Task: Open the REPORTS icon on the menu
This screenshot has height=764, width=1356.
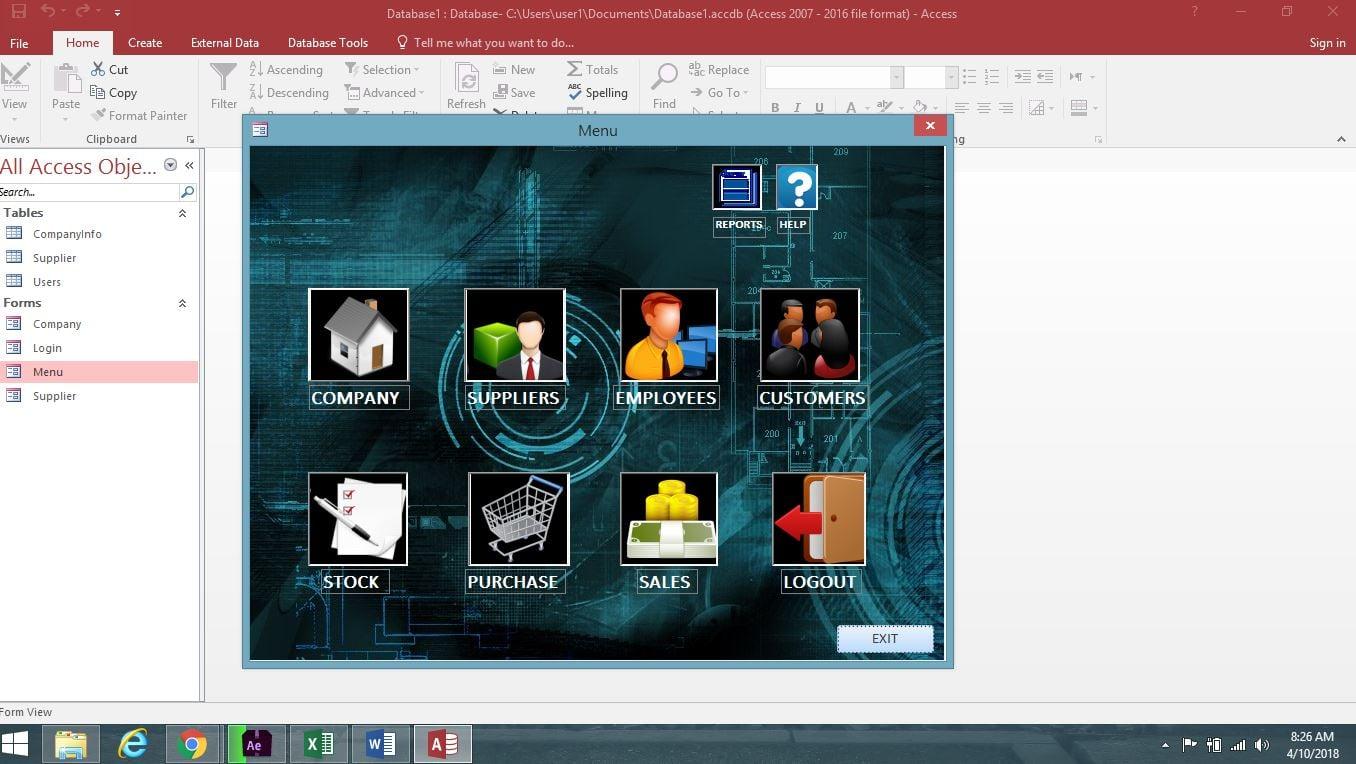Action: point(737,186)
